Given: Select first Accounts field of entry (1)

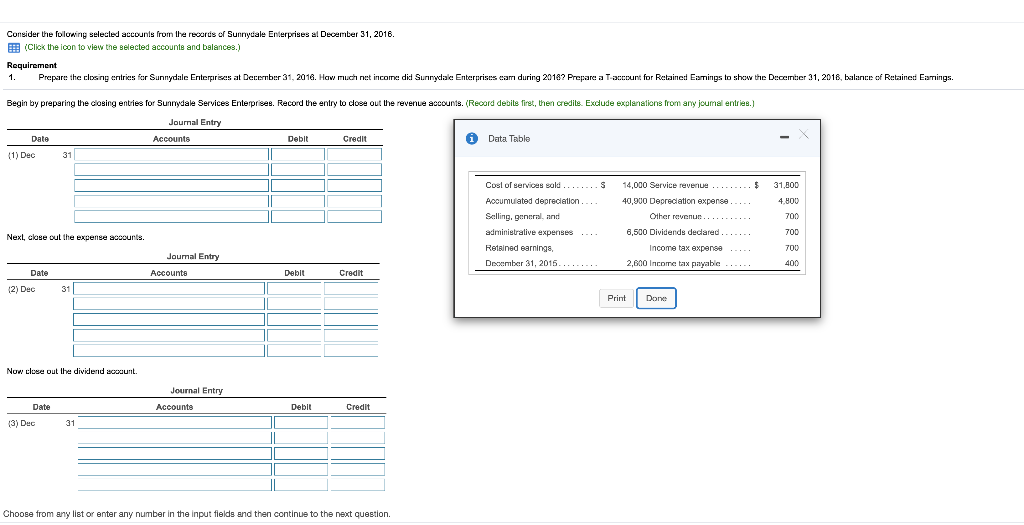Looking at the screenshot, I should pos(171,155).
